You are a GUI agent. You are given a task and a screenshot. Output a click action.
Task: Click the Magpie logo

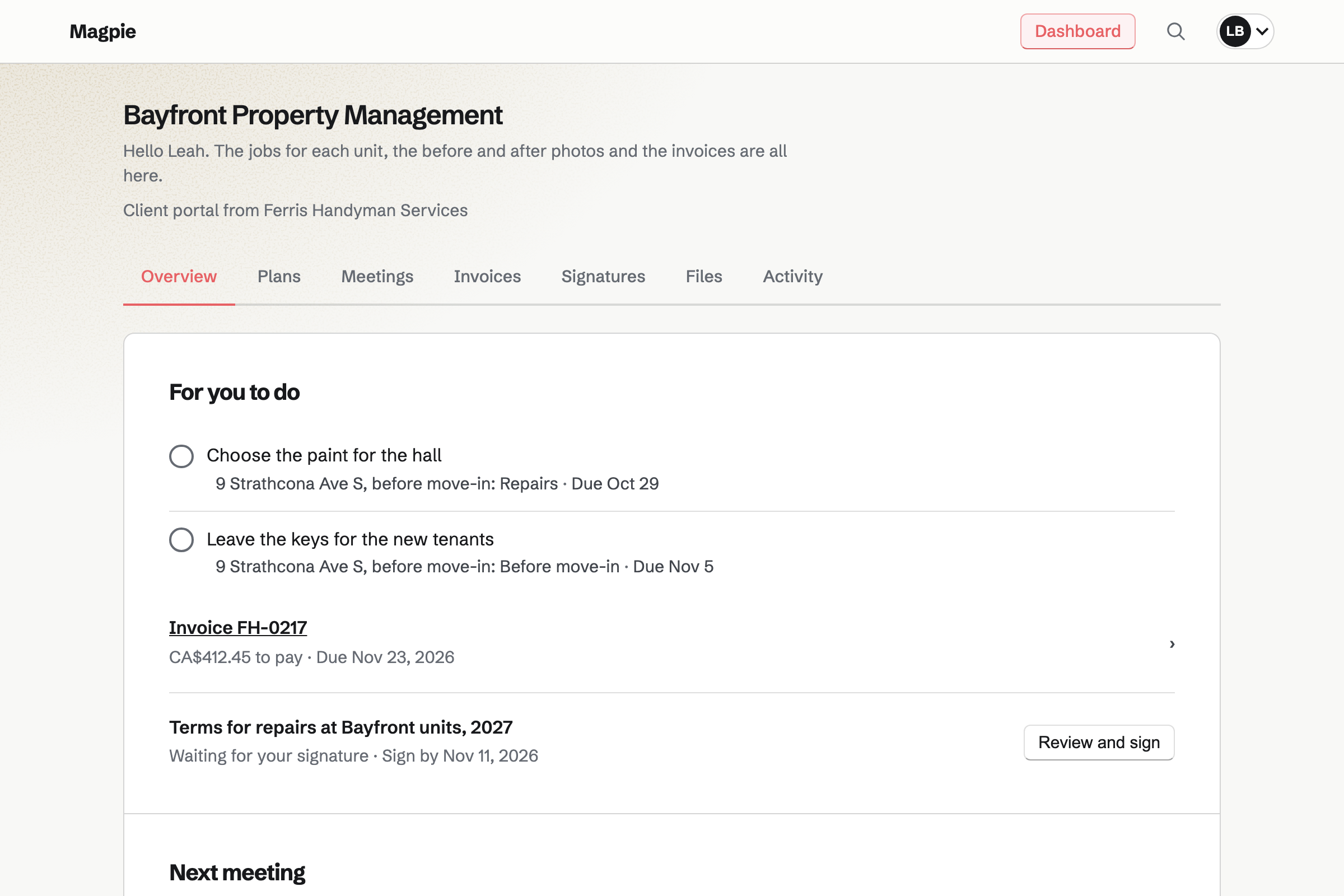coord(103,31)
